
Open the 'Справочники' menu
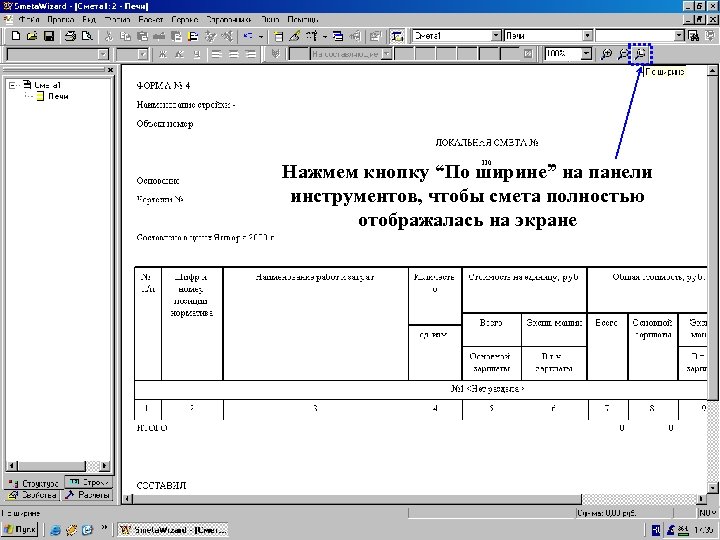pyautogui.click(x=228, y=20)
